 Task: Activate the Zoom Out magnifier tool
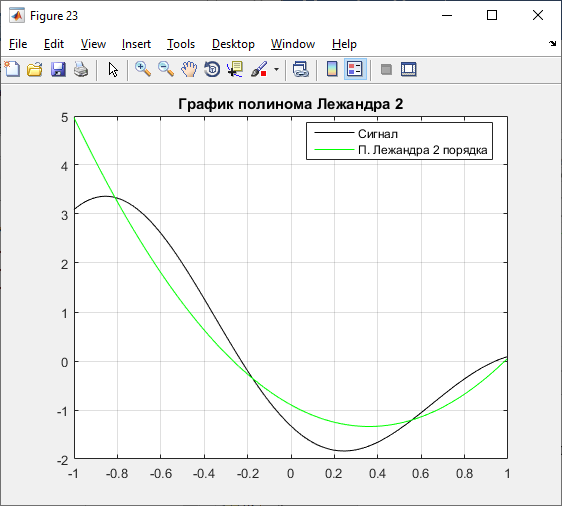point(166,69)
